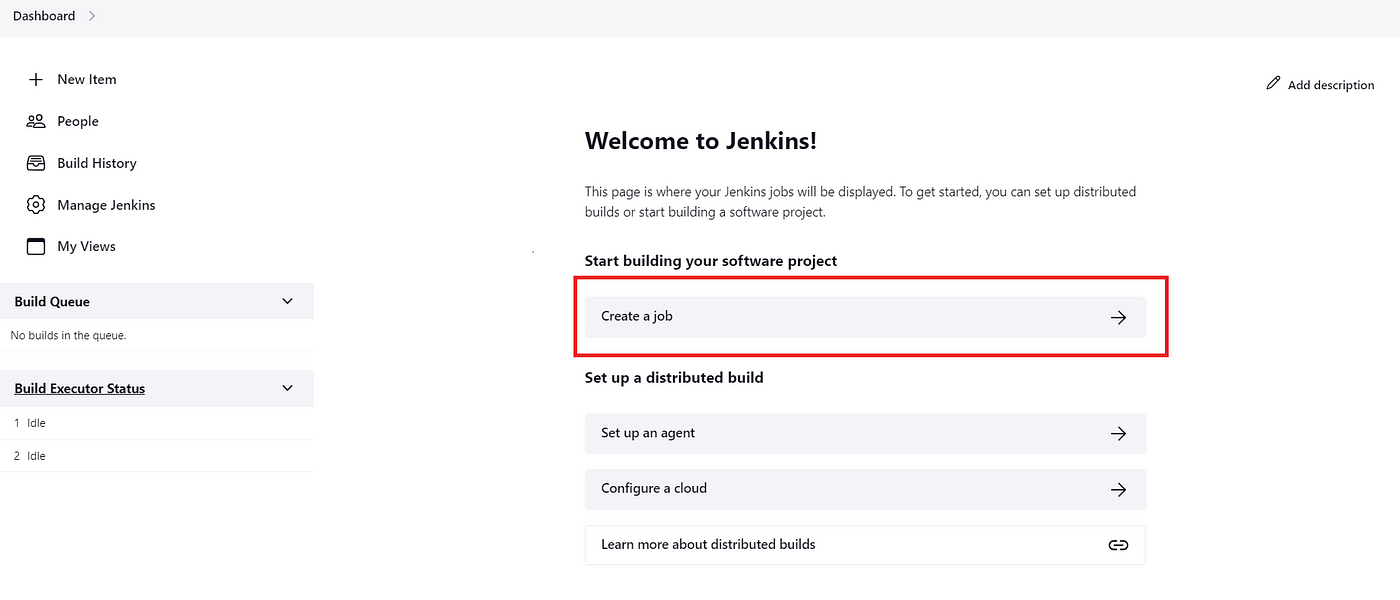Click the arrow icon on Configure a cloud
The image size is (1400, 600).
[1119, 490]
